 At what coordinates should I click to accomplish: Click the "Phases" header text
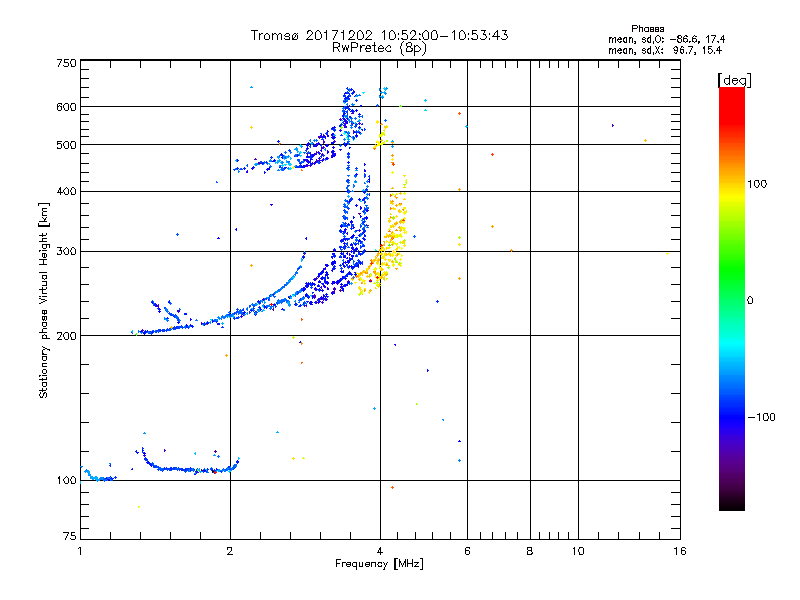coord(647,29)
